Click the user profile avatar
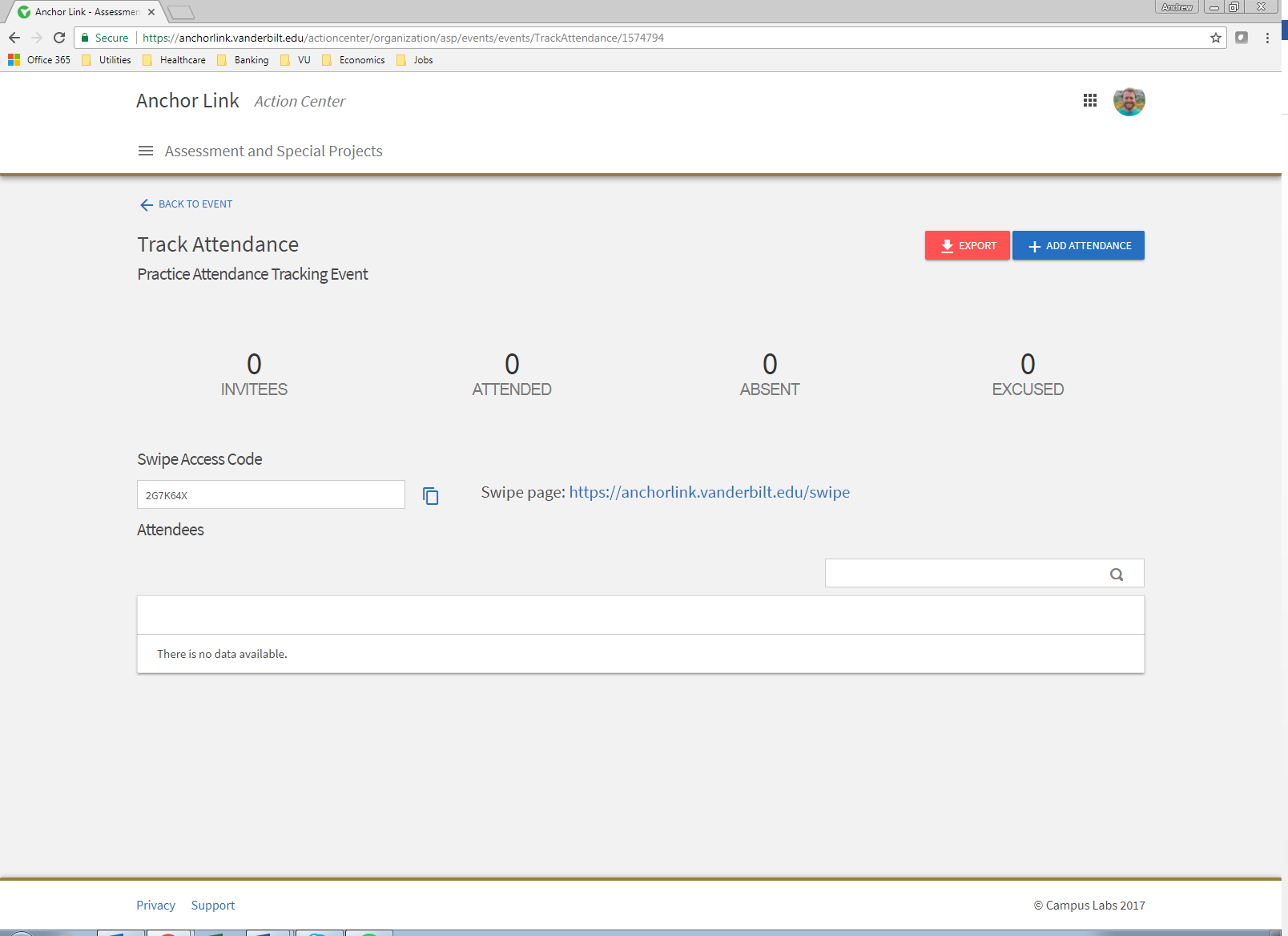Screen dimensions: 1288x936 pos(1129,101)
